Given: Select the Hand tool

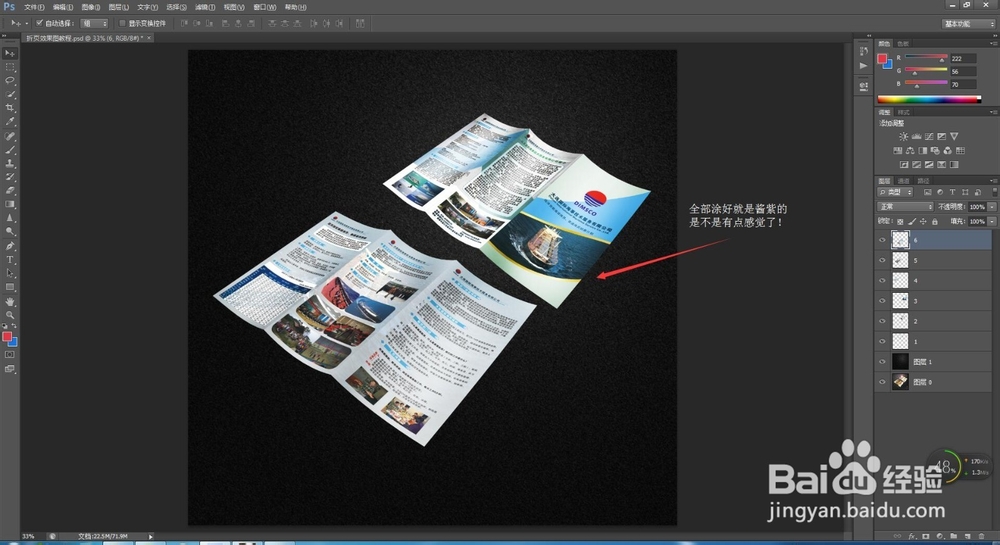Looking at the screenshot, I should pos(10,302).
